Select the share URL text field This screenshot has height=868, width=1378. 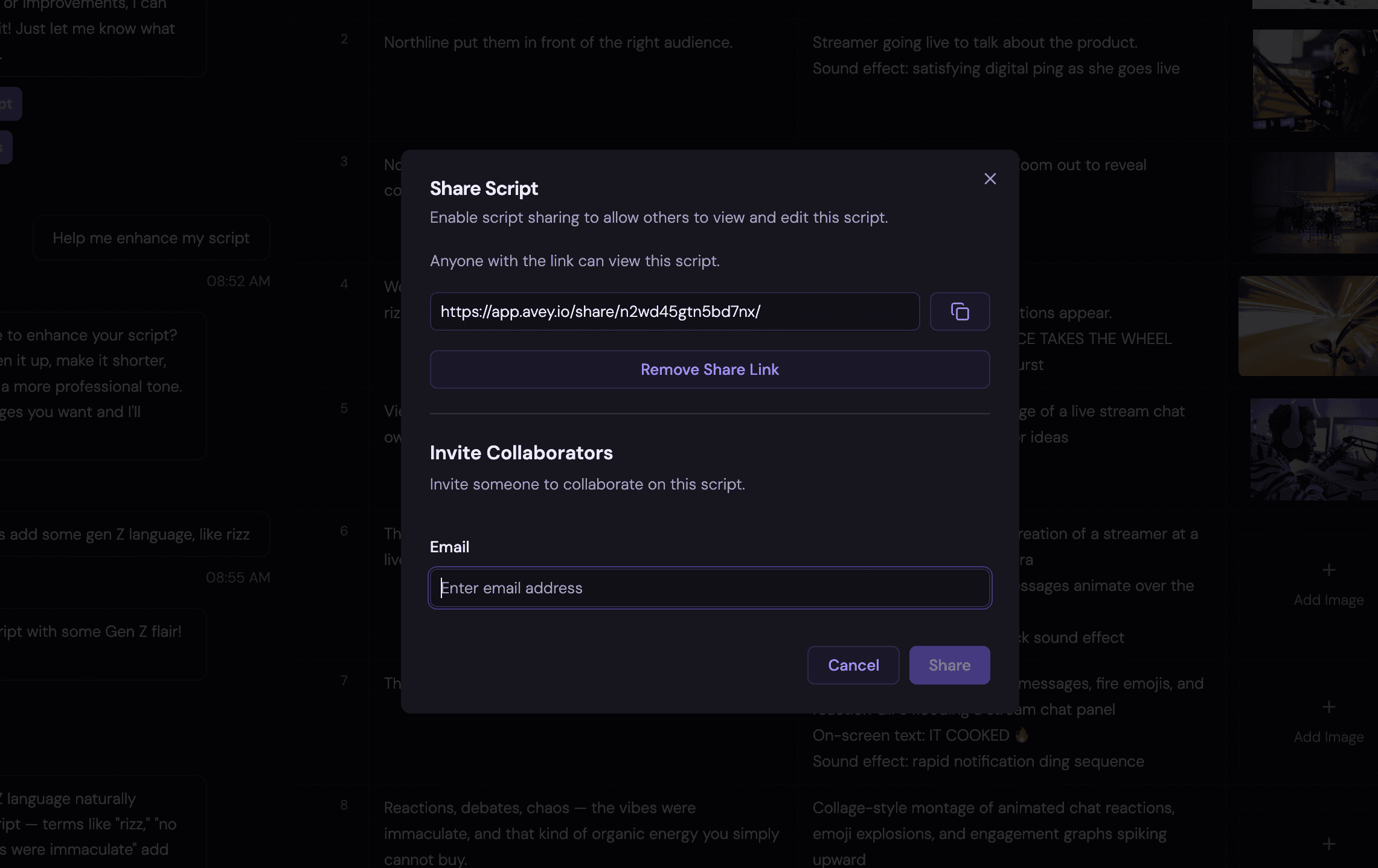pos(674,311)
